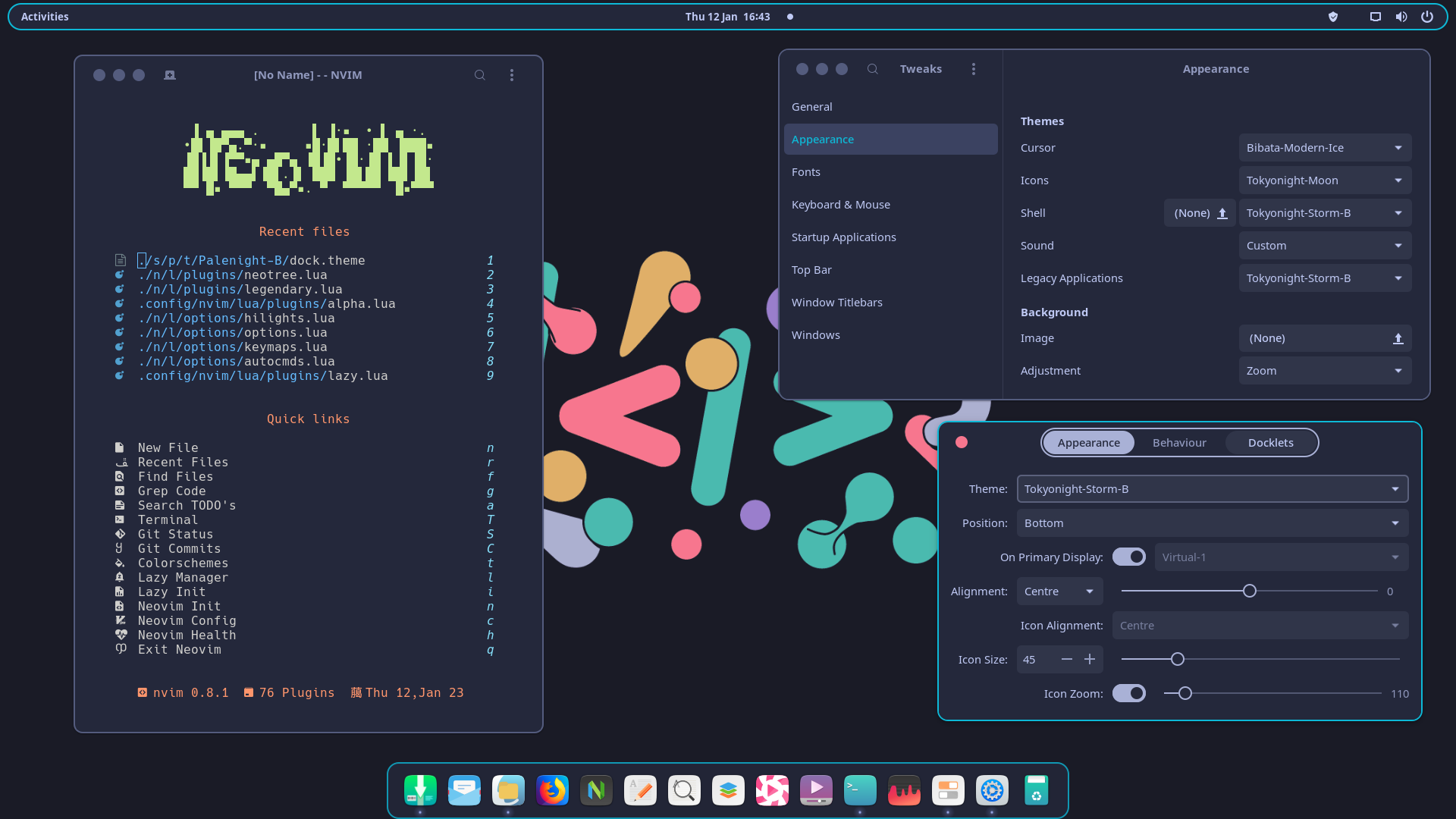Open the file manager dock icon
This screenshot has height=819, width=1456.
click(x=508, y=790)
